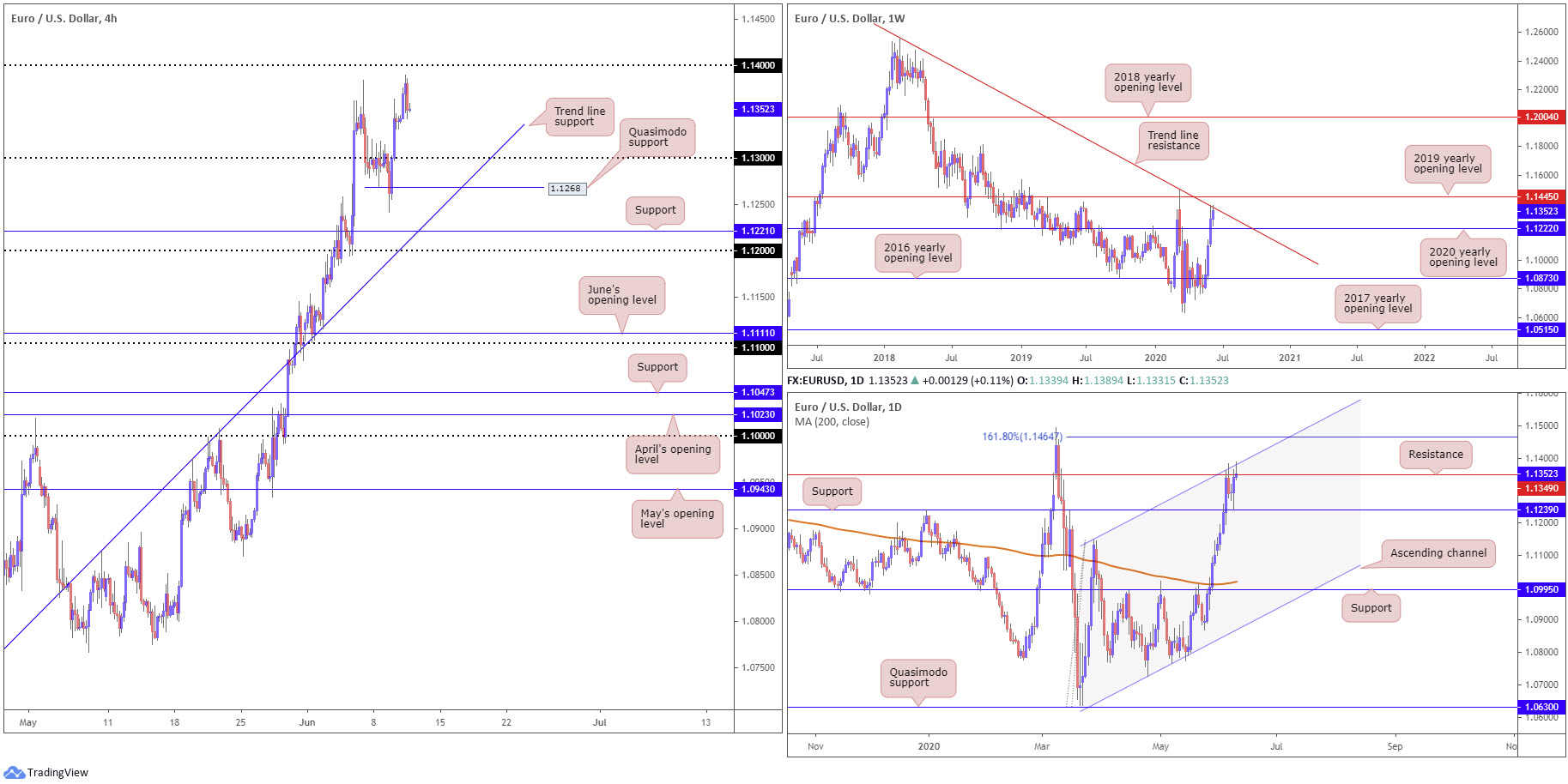Click the May's opening level callout

tap(677, 519)
